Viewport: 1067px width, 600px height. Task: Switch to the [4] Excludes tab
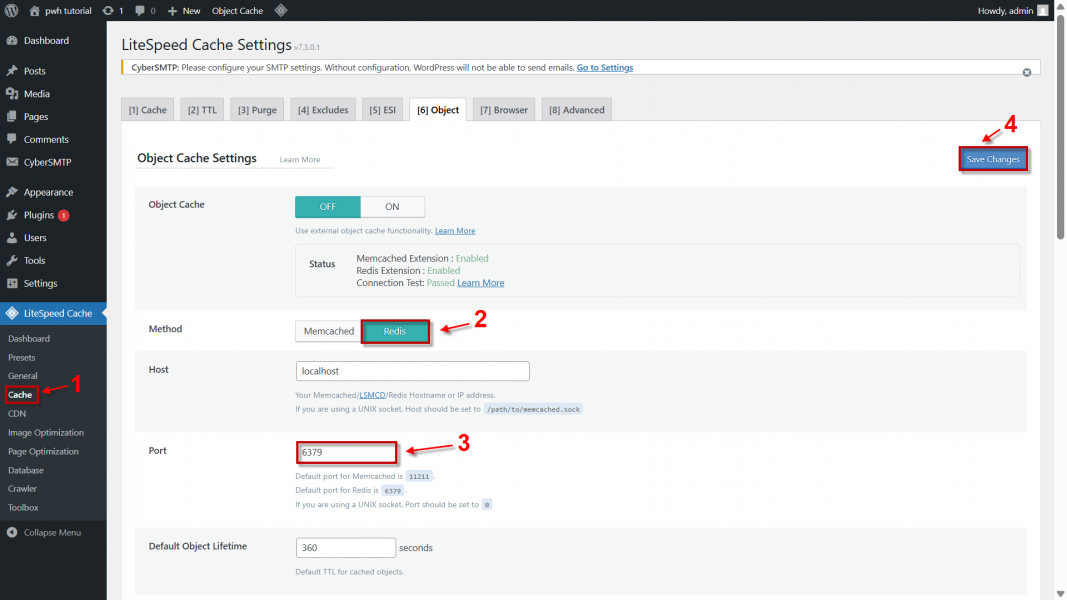(x=323, y=110)
